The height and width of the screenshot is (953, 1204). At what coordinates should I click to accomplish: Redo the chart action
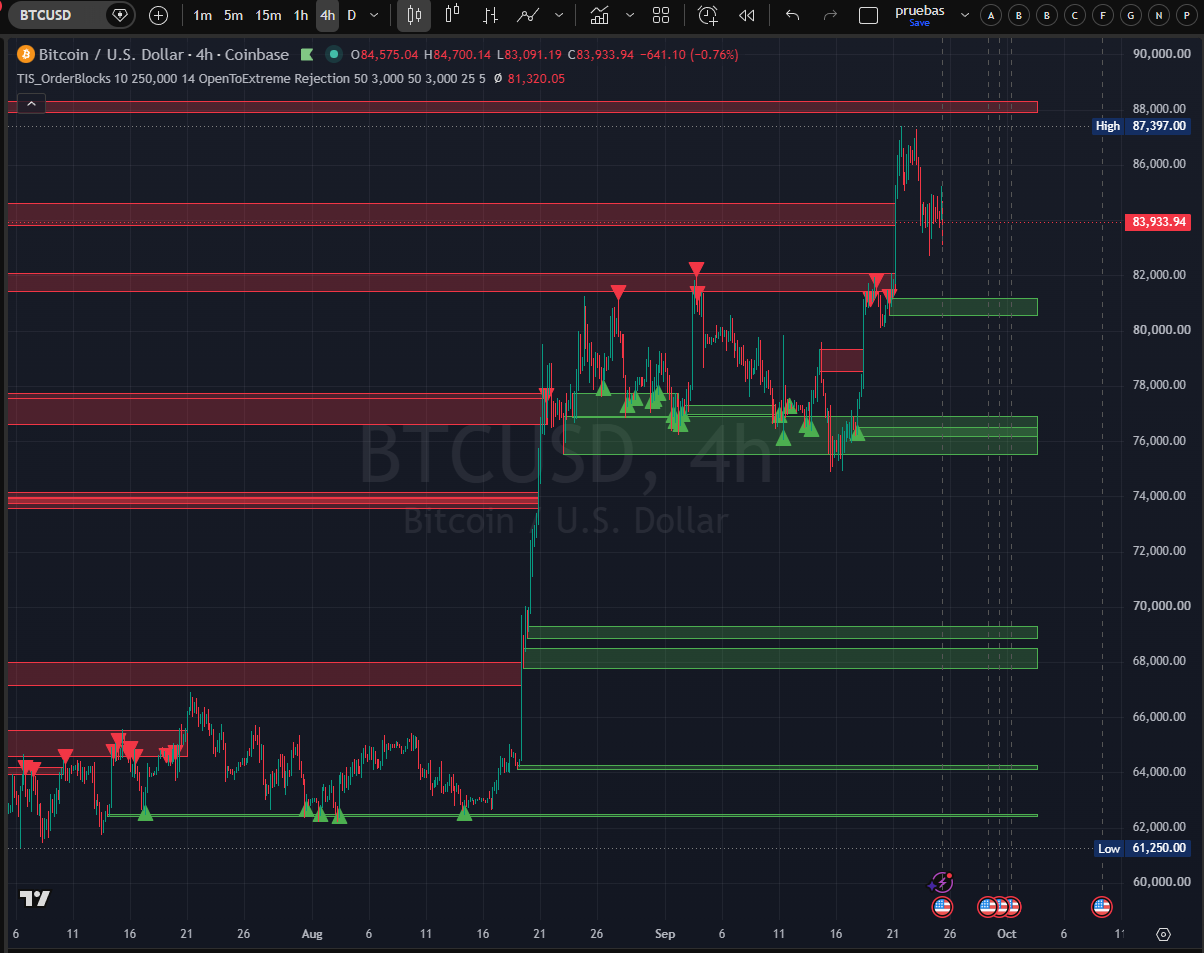pyautogui.click(x=830, y=15)
